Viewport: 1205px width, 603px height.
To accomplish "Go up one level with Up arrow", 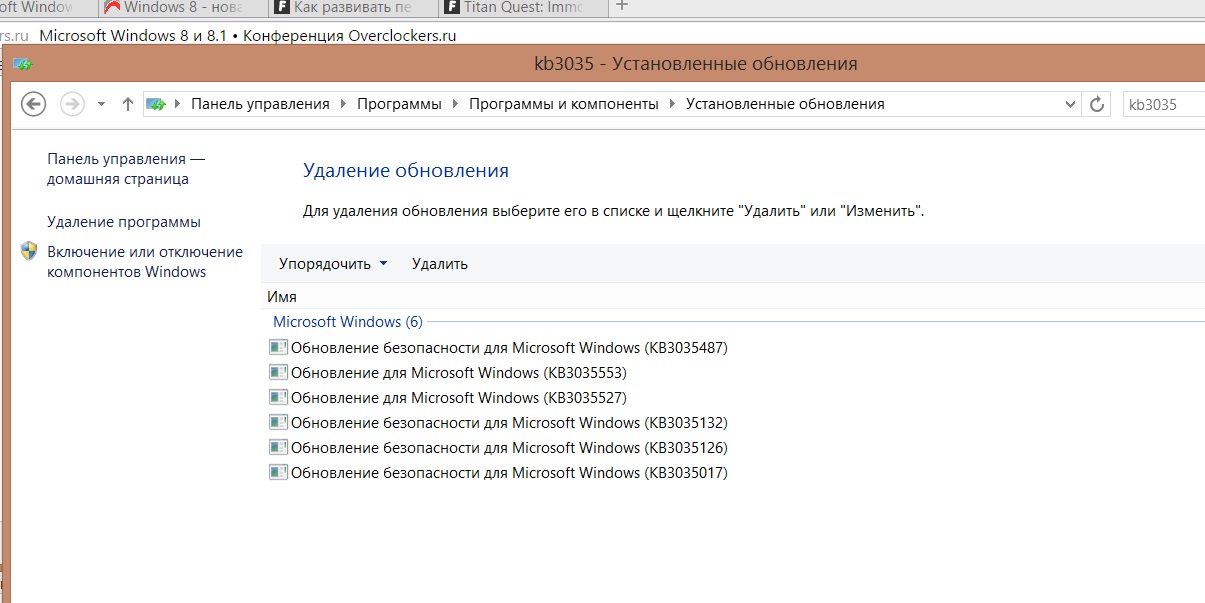I will point(127,104).
